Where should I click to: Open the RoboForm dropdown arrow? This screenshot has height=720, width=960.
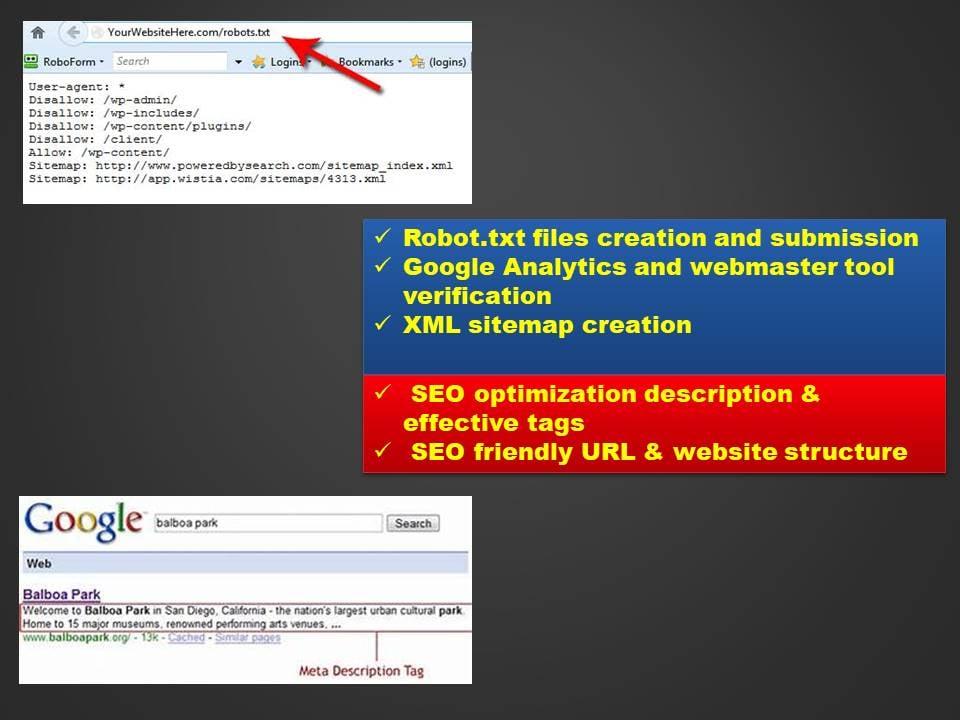click(x=100, y=61)
